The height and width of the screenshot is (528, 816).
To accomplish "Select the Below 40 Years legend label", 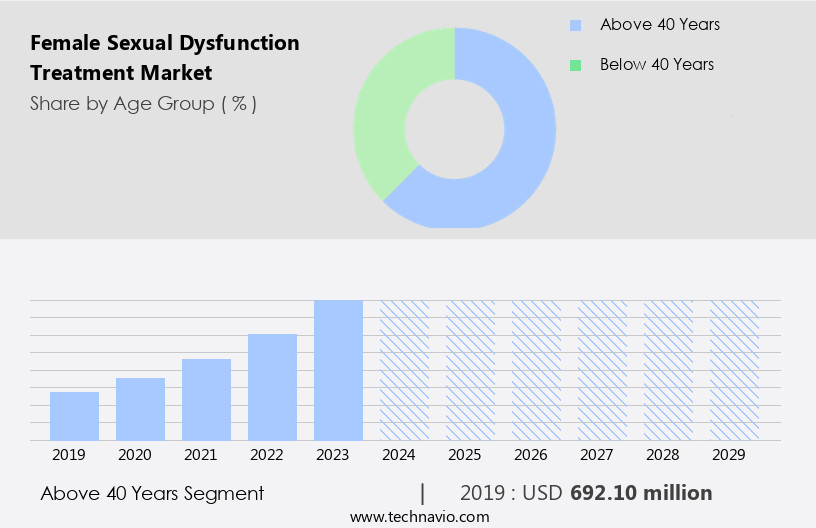I will tap(657, 65).
